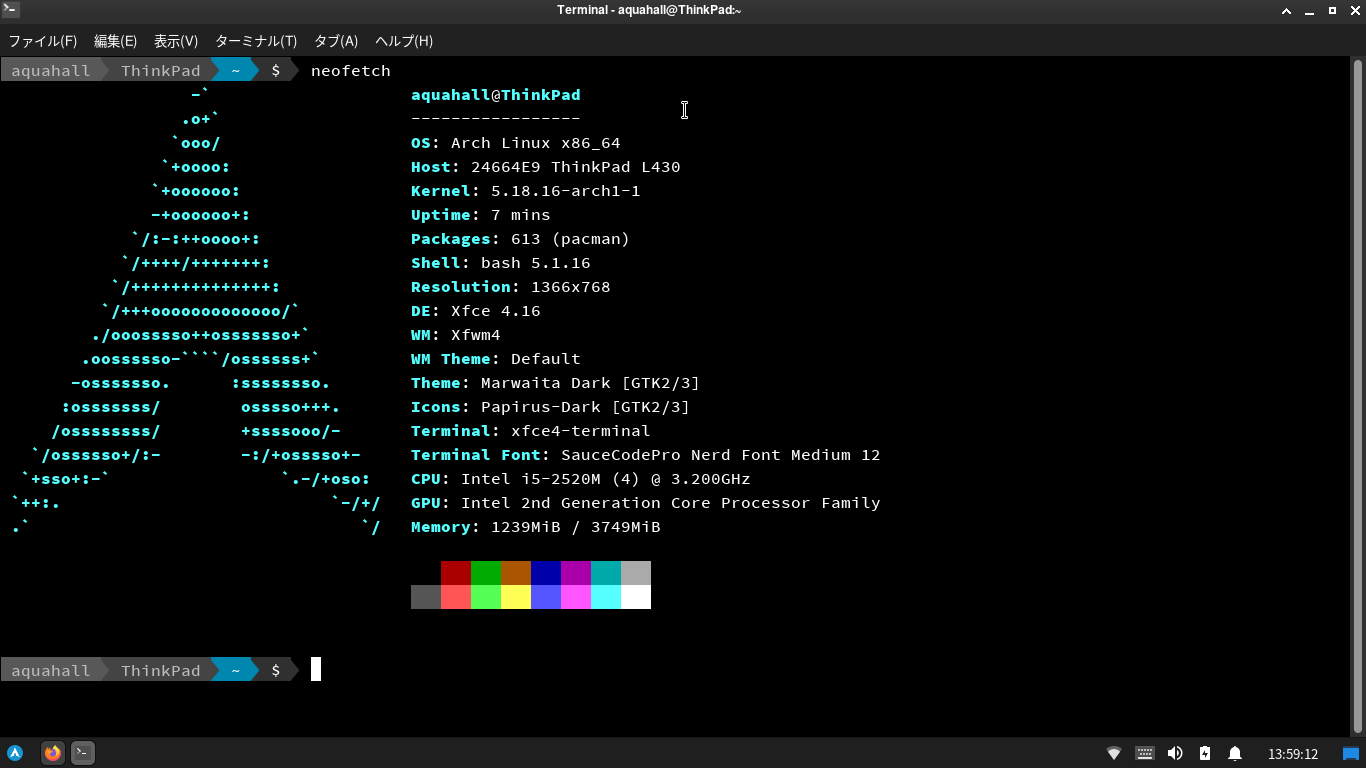The width and height of the screenshot is (1366, 768).
Task: Open the Arch Linux applications menu
Action: coord(15,753)
